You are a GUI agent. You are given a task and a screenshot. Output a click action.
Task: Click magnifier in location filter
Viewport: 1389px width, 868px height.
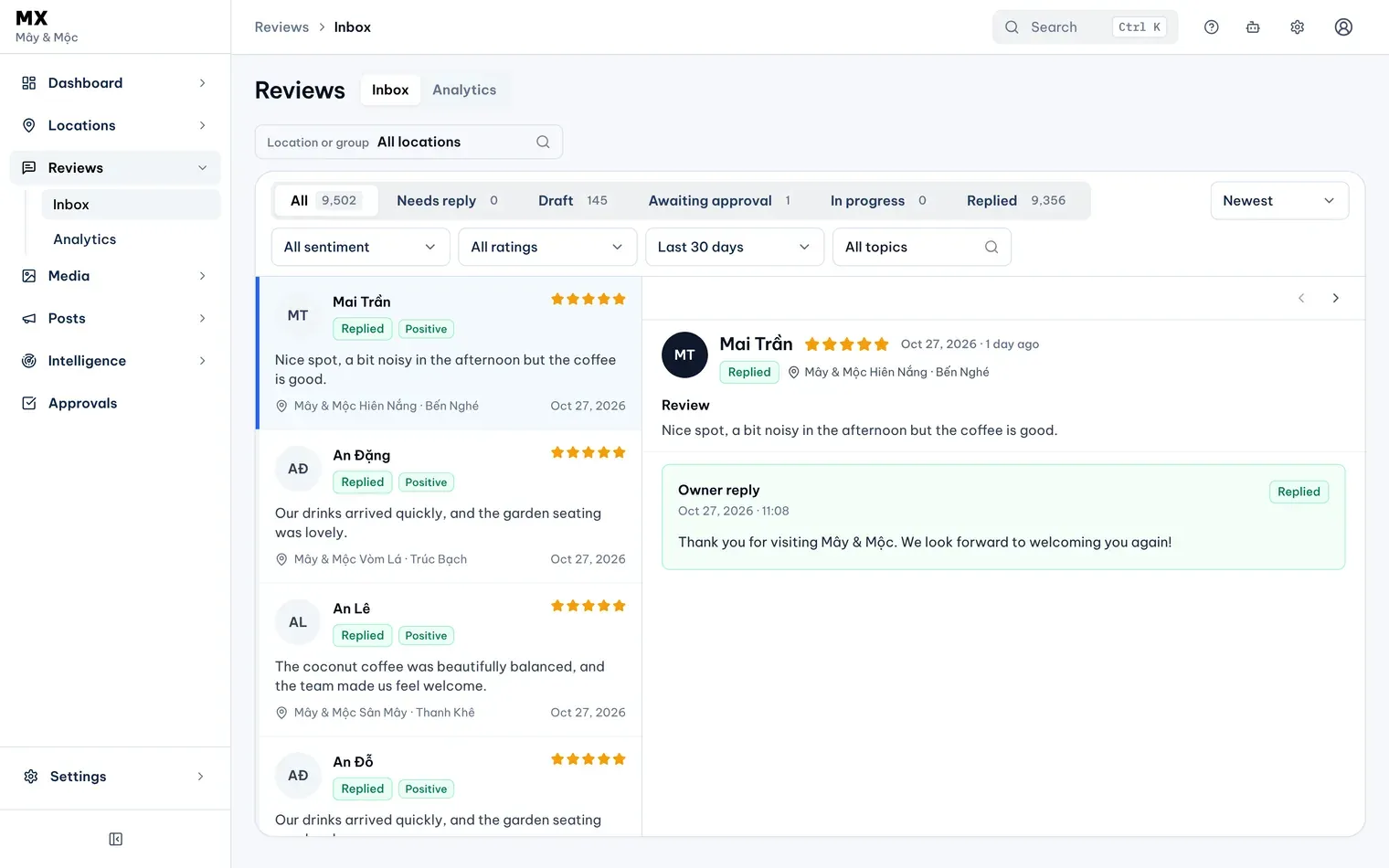tap(543, 142)
